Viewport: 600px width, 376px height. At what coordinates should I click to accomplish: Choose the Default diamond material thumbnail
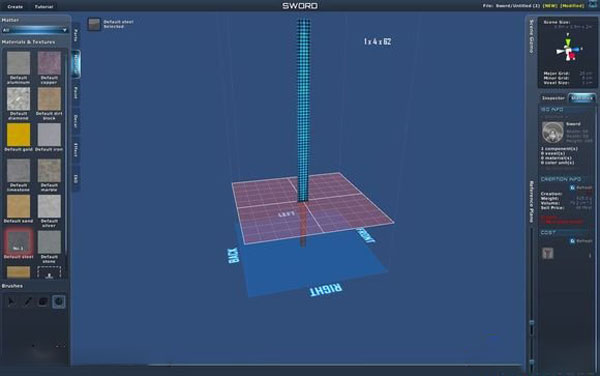pos(18,99)
